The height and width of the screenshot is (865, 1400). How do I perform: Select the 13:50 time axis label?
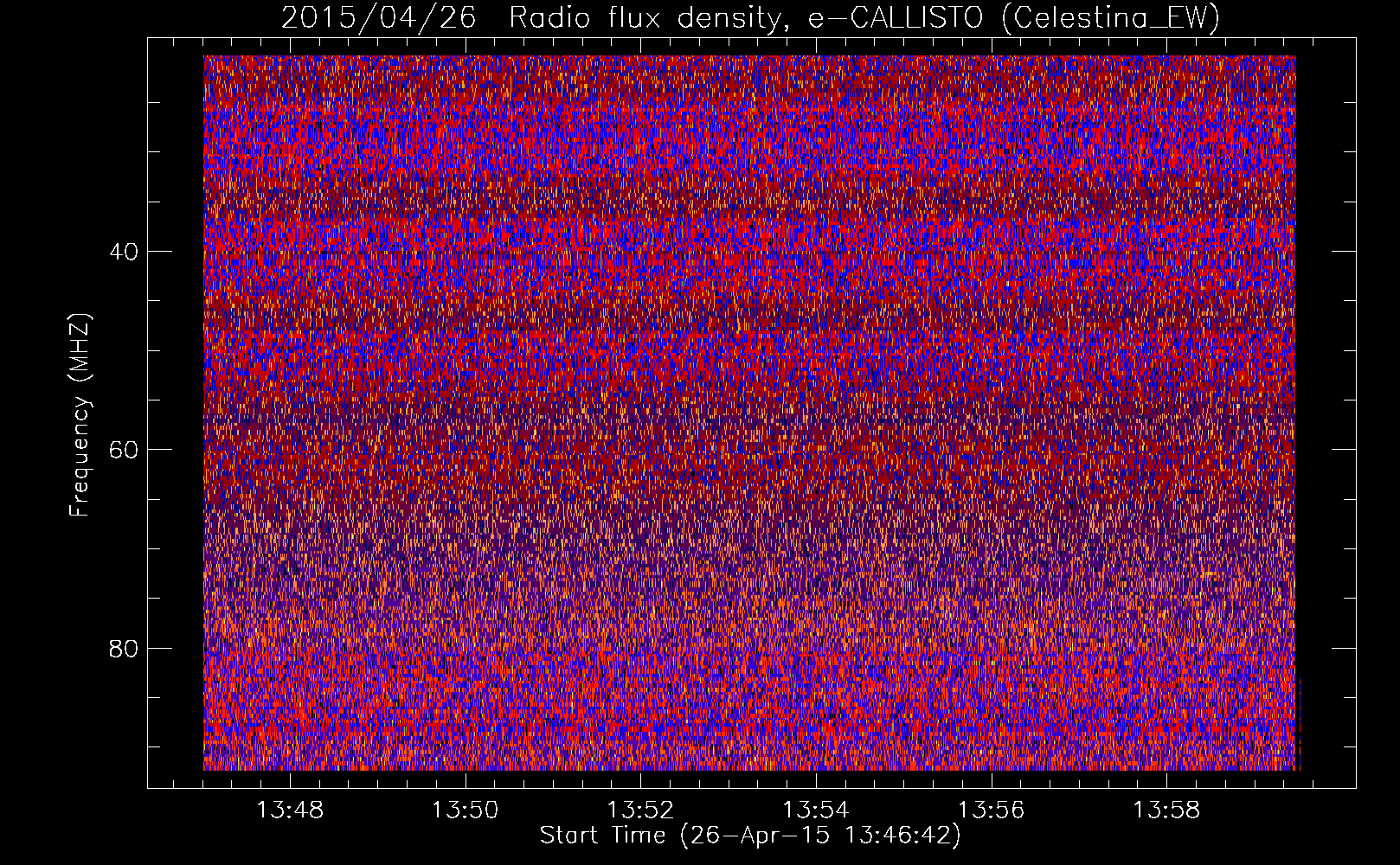tap(466, 811)
